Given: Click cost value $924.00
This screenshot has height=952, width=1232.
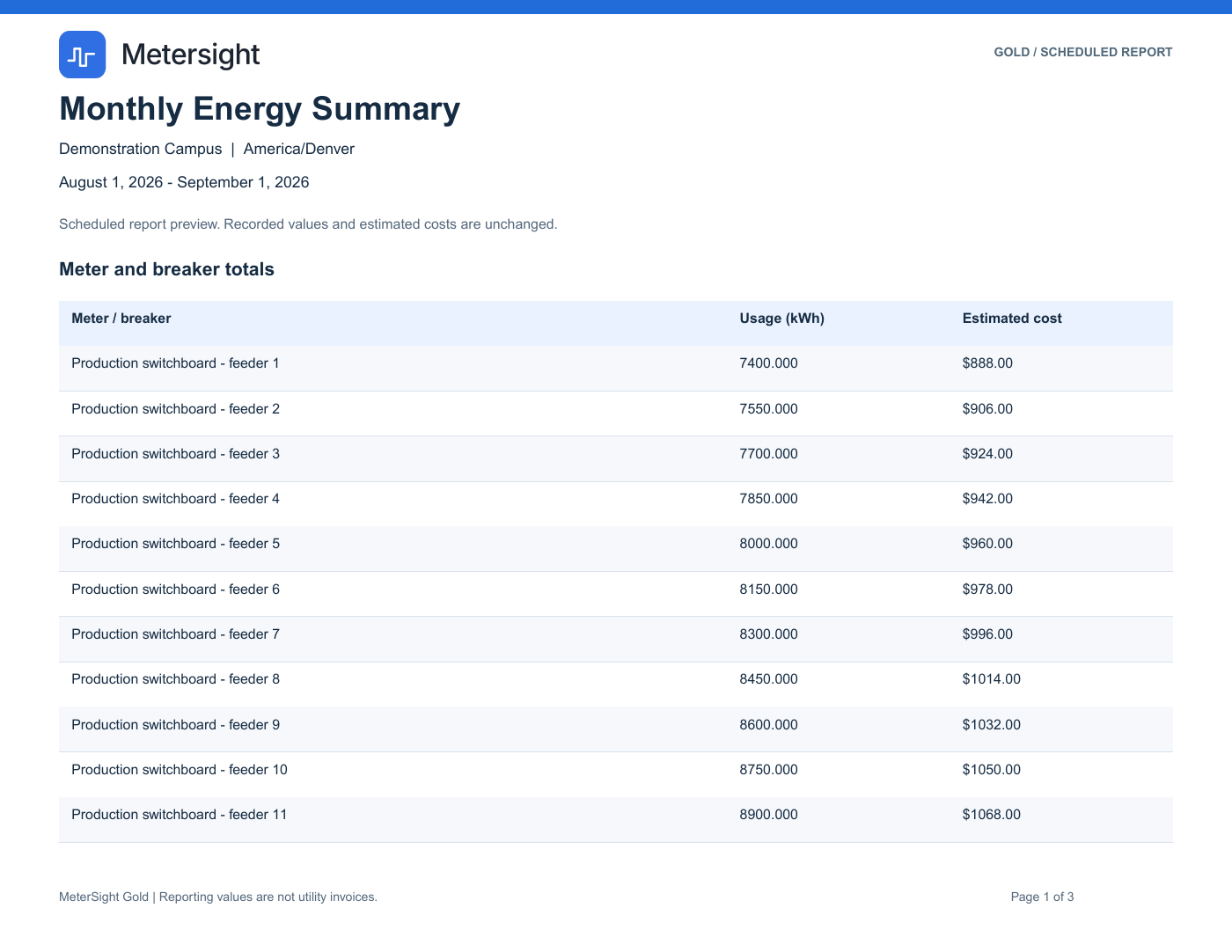Looking at the screenshot, I should 987,454.
